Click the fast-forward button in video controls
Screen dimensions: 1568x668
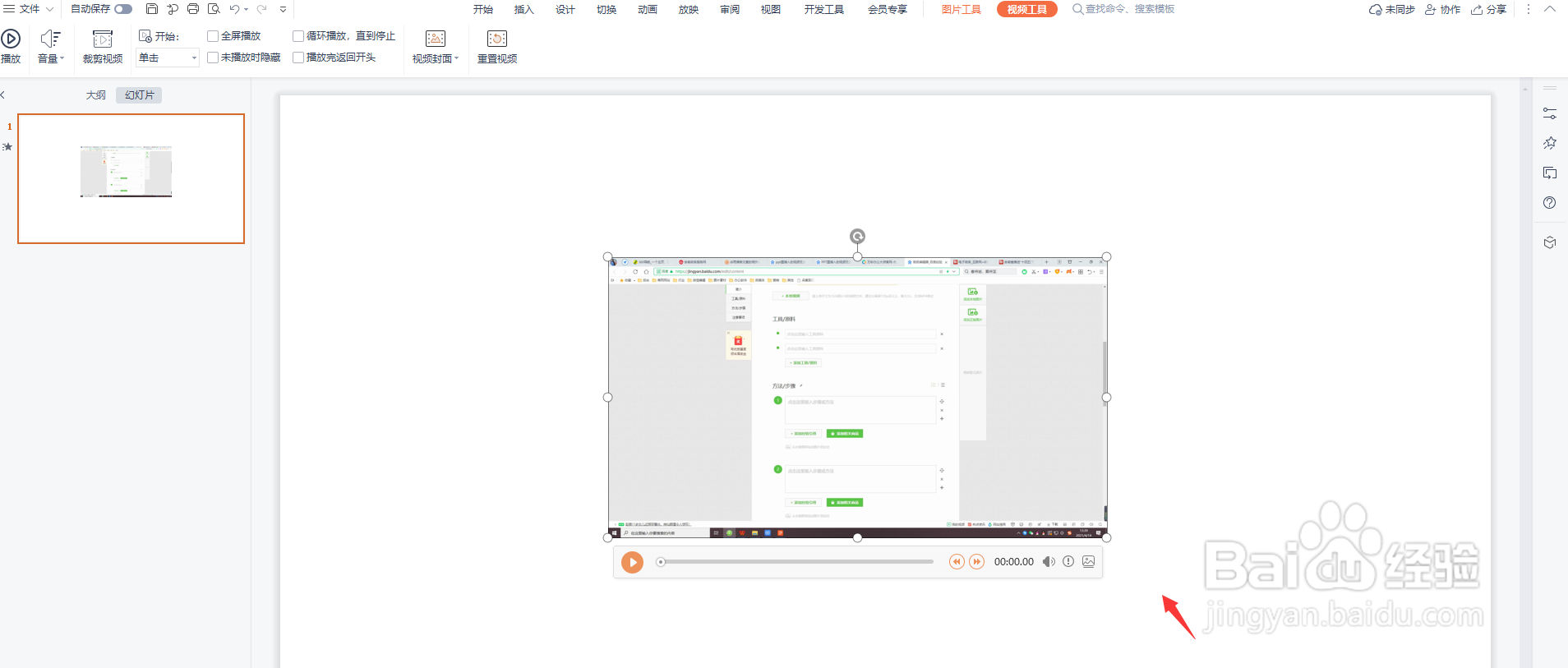tap(976, 562)
